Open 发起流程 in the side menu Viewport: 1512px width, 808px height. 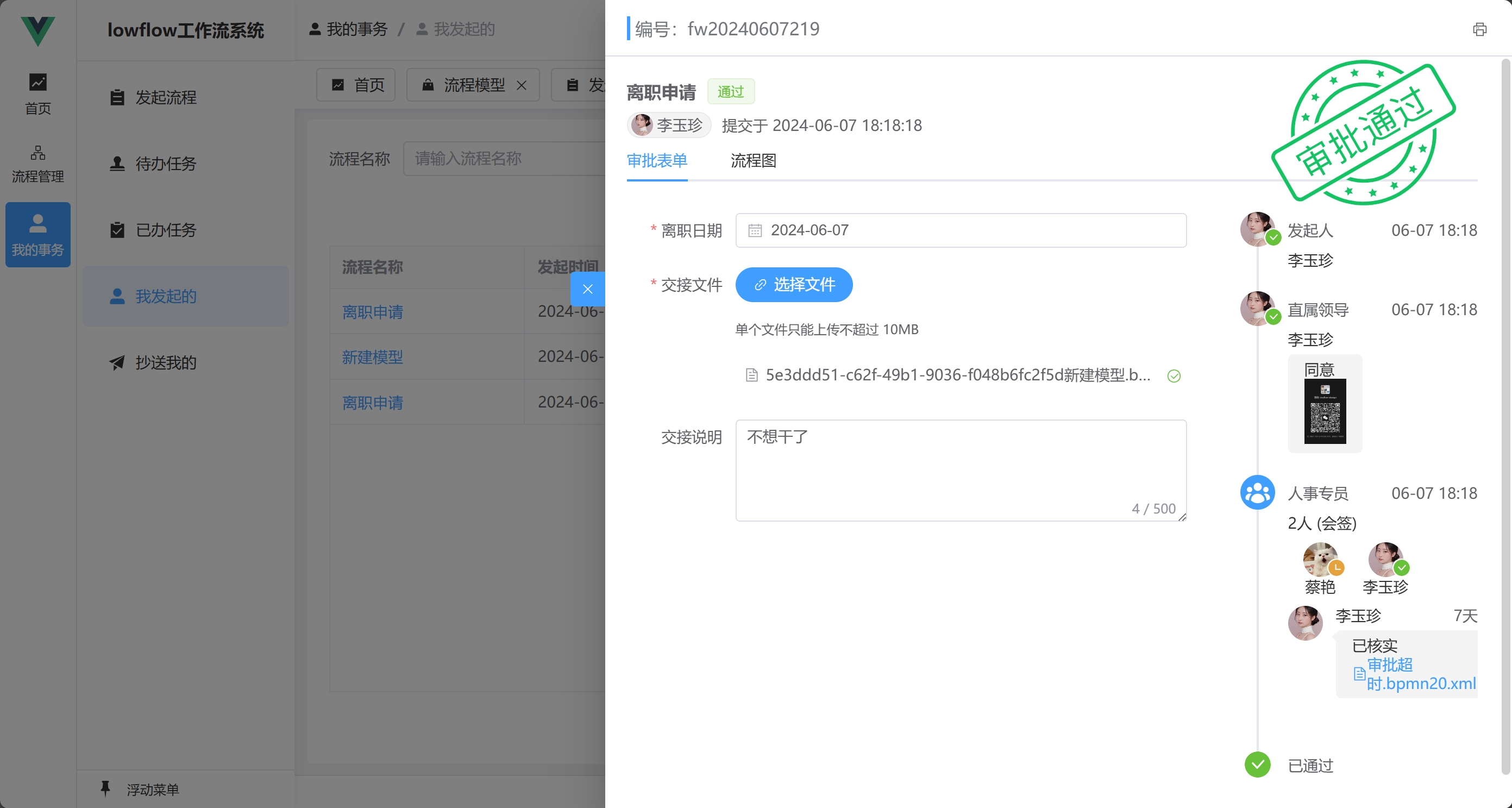click(166, 97)
